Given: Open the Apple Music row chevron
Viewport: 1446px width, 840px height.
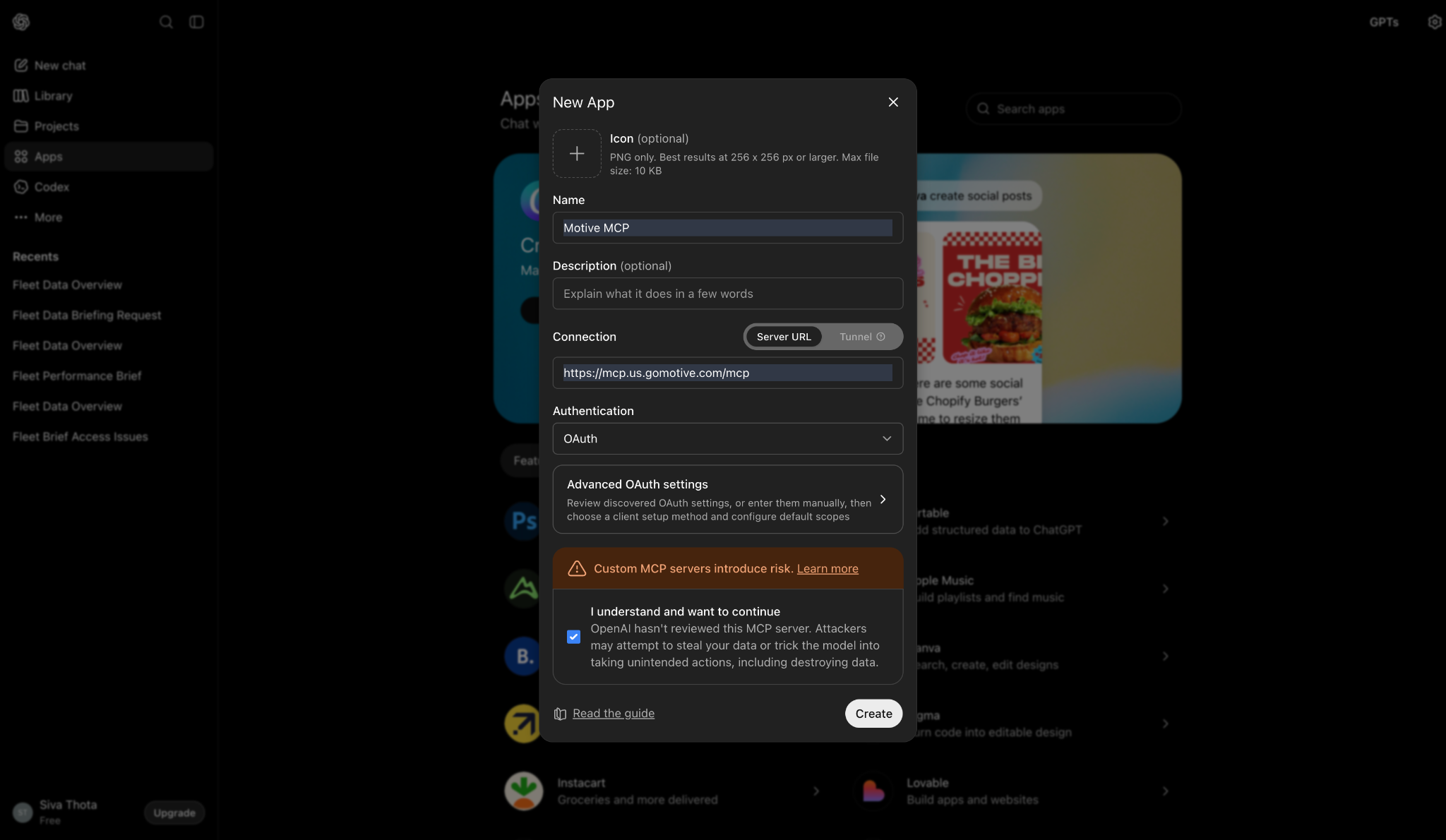Looking at the screenshot, I should pyautogui.click(x=1165, y=589).
